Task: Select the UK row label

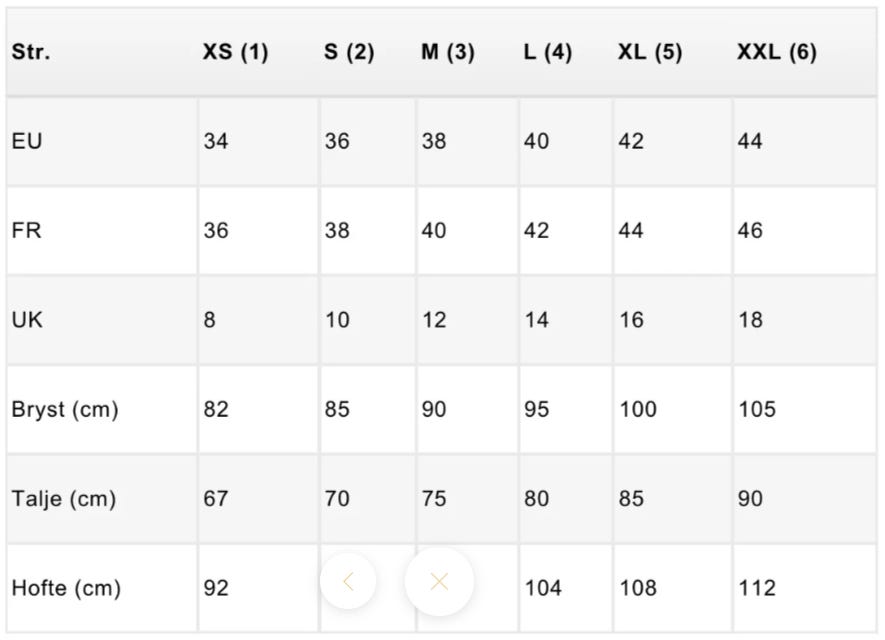Action: pos(27,320)
